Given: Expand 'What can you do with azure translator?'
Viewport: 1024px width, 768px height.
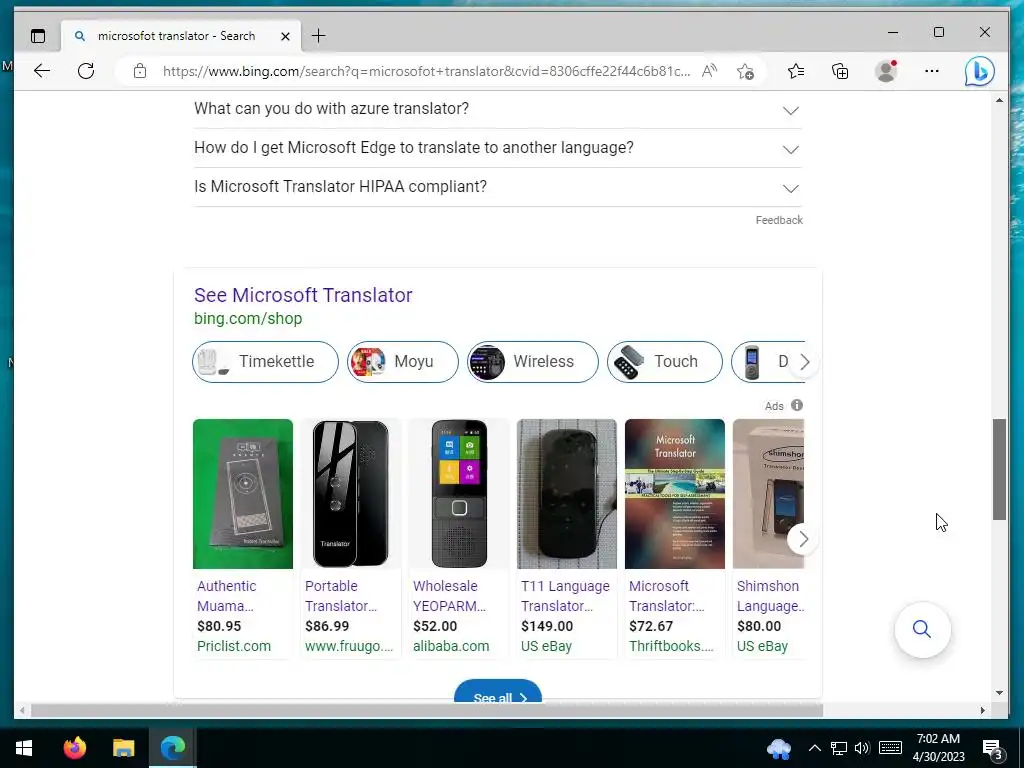Looking at the screenshot, I should coord(497,109).
